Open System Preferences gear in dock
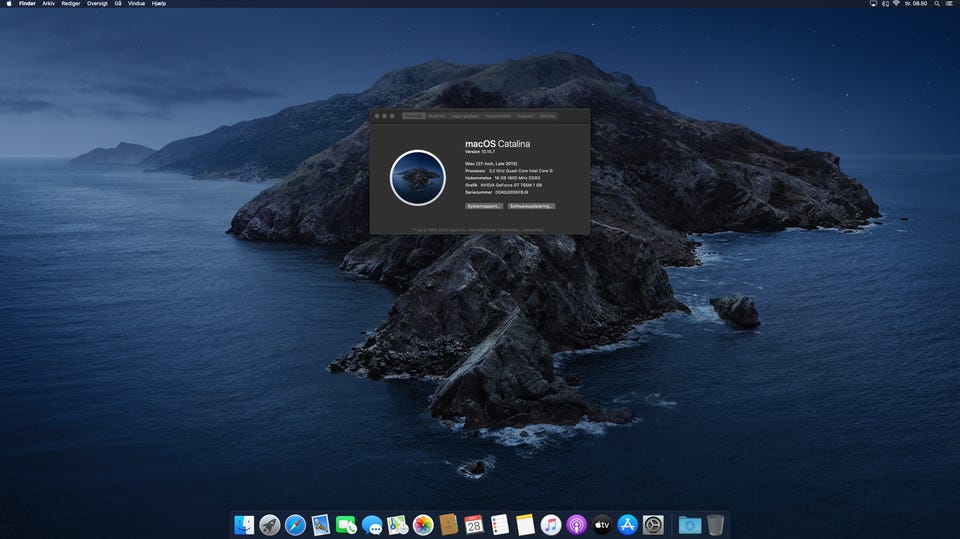This screenshot has width=960, height=539. (x=653, y=525)
